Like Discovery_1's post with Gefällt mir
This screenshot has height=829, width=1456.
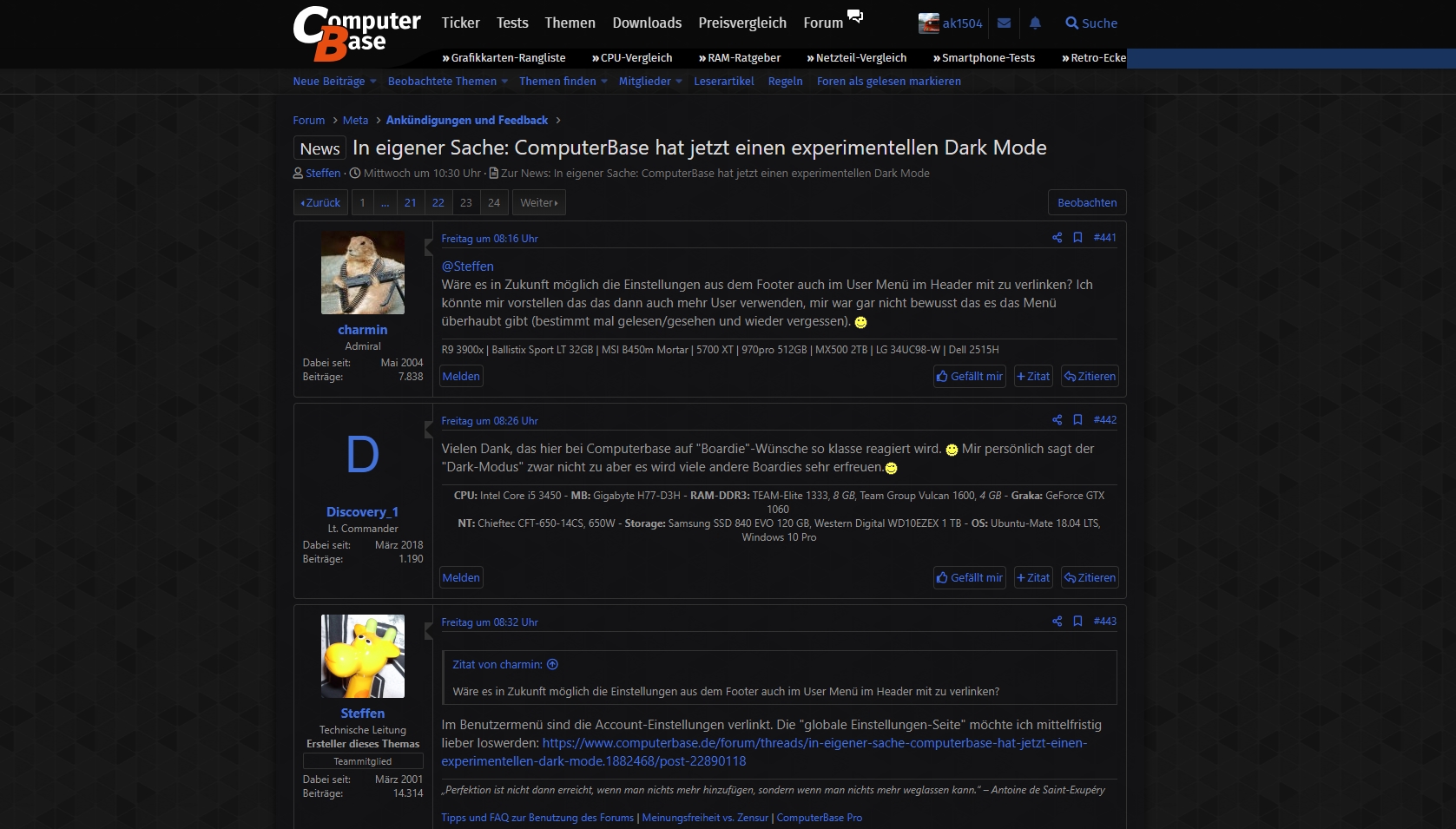(x=969, y=578)
